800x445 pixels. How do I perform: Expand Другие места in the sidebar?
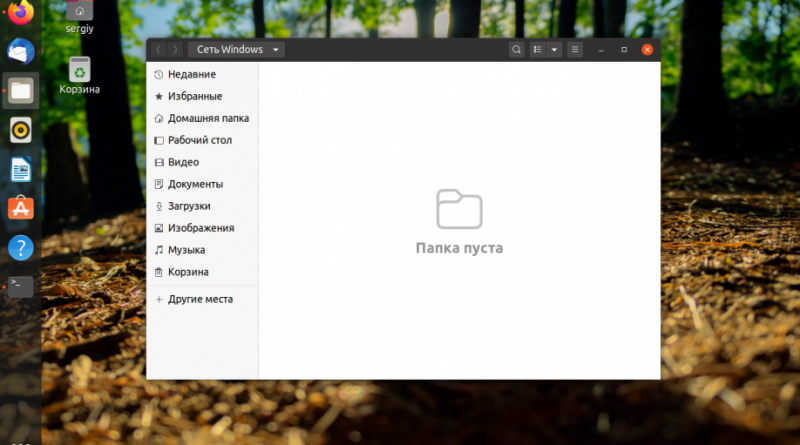200,299
